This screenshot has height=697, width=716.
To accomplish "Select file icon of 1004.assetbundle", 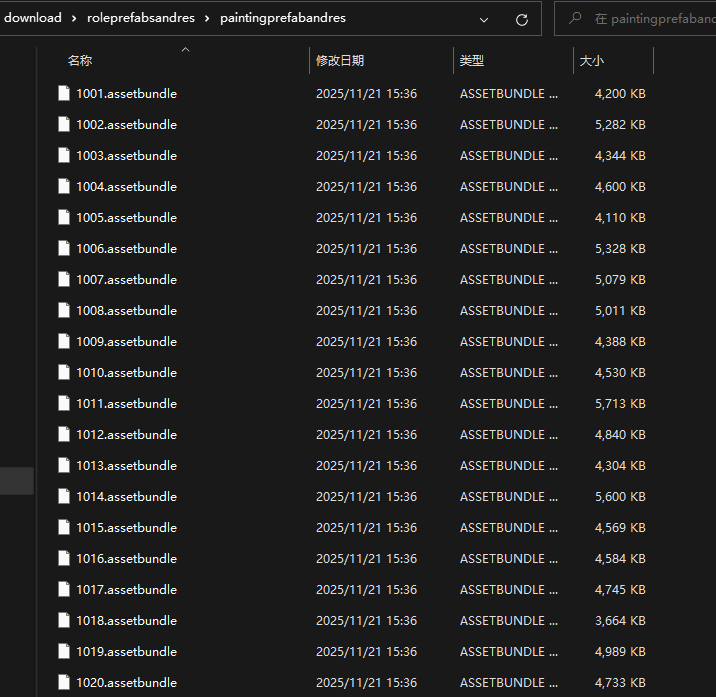I will [64, 186].
